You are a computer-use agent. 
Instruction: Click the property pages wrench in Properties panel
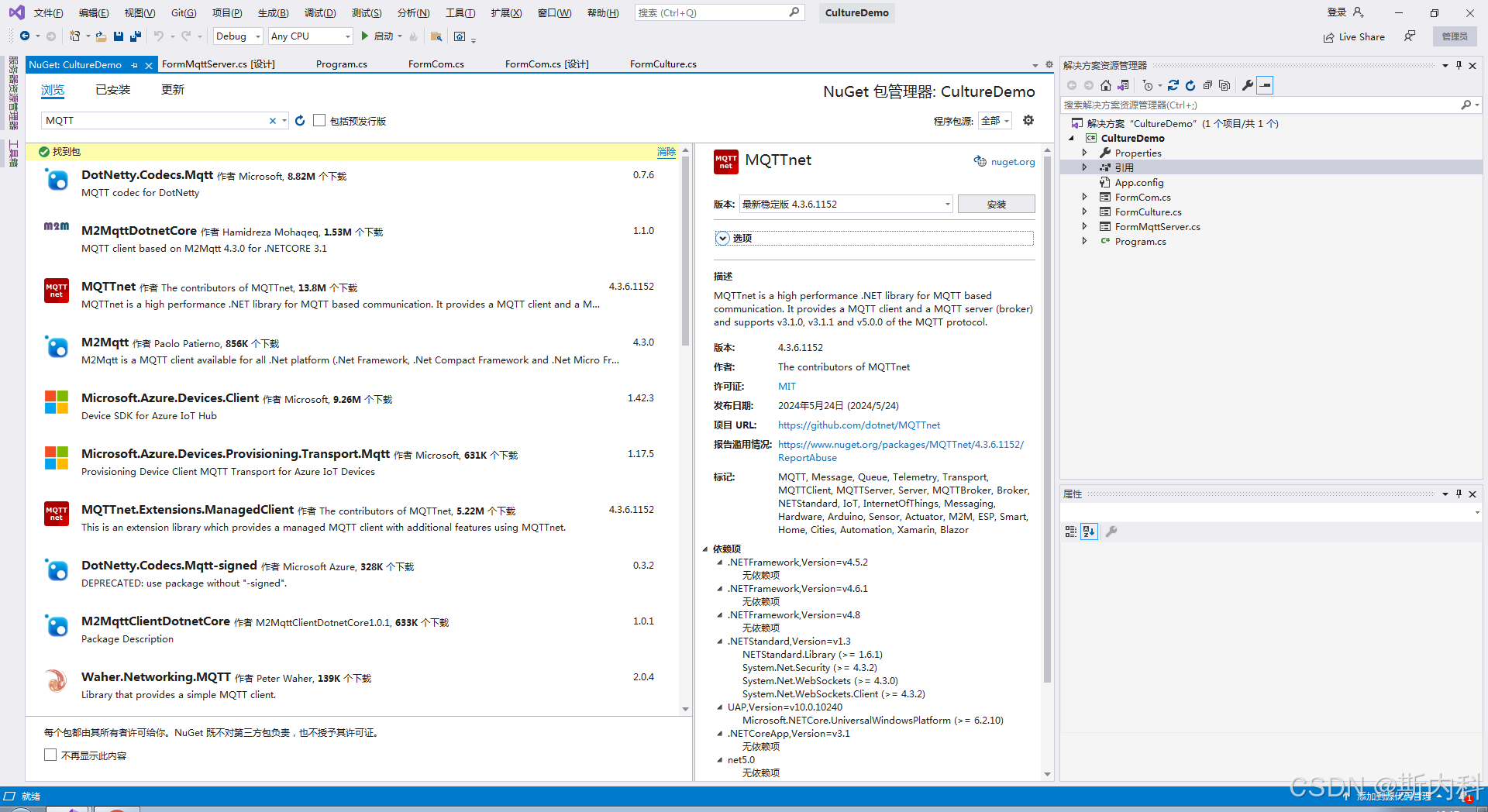click(1111, 532)
